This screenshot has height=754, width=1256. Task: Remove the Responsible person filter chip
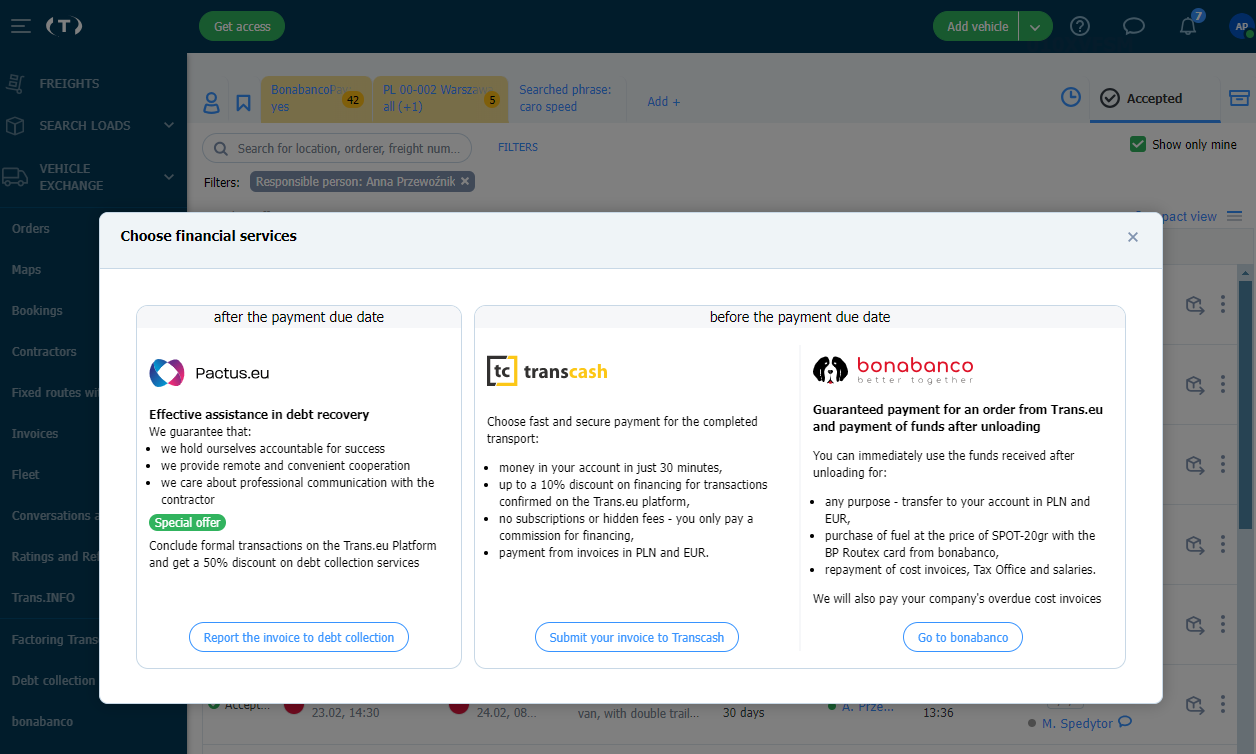465,182
